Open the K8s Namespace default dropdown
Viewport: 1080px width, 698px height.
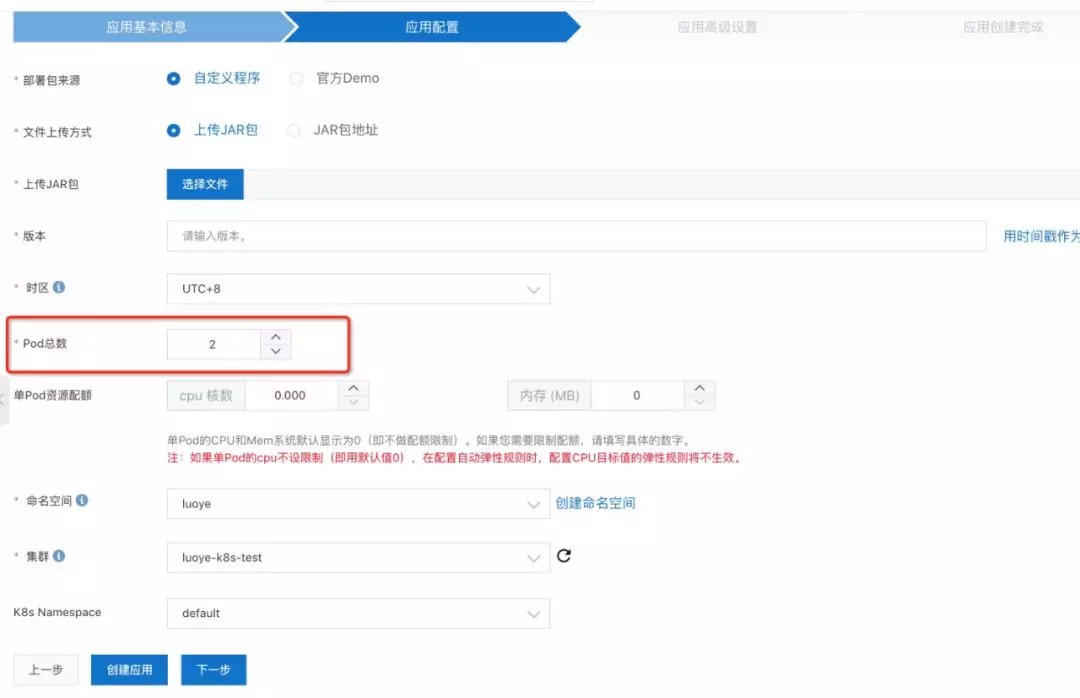tap(358, 613)
